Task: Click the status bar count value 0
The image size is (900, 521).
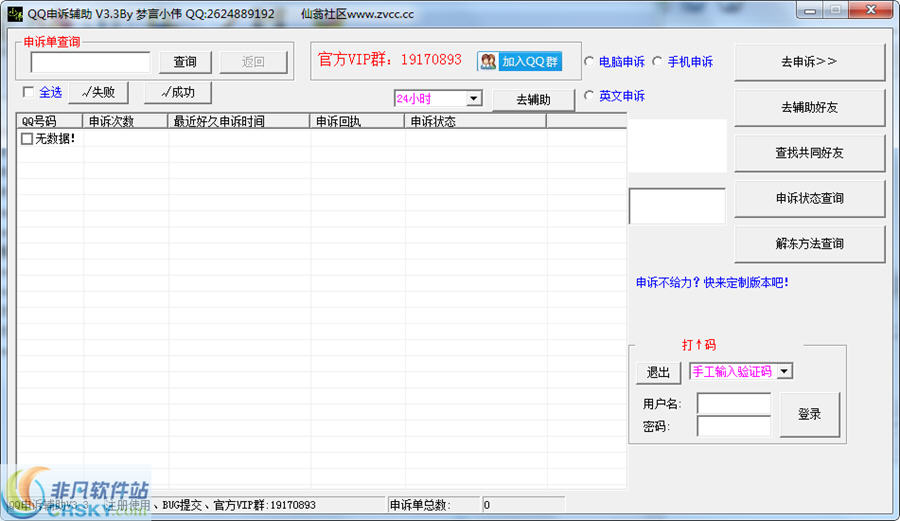Action: pyautogui.click(x=487, y=505)
